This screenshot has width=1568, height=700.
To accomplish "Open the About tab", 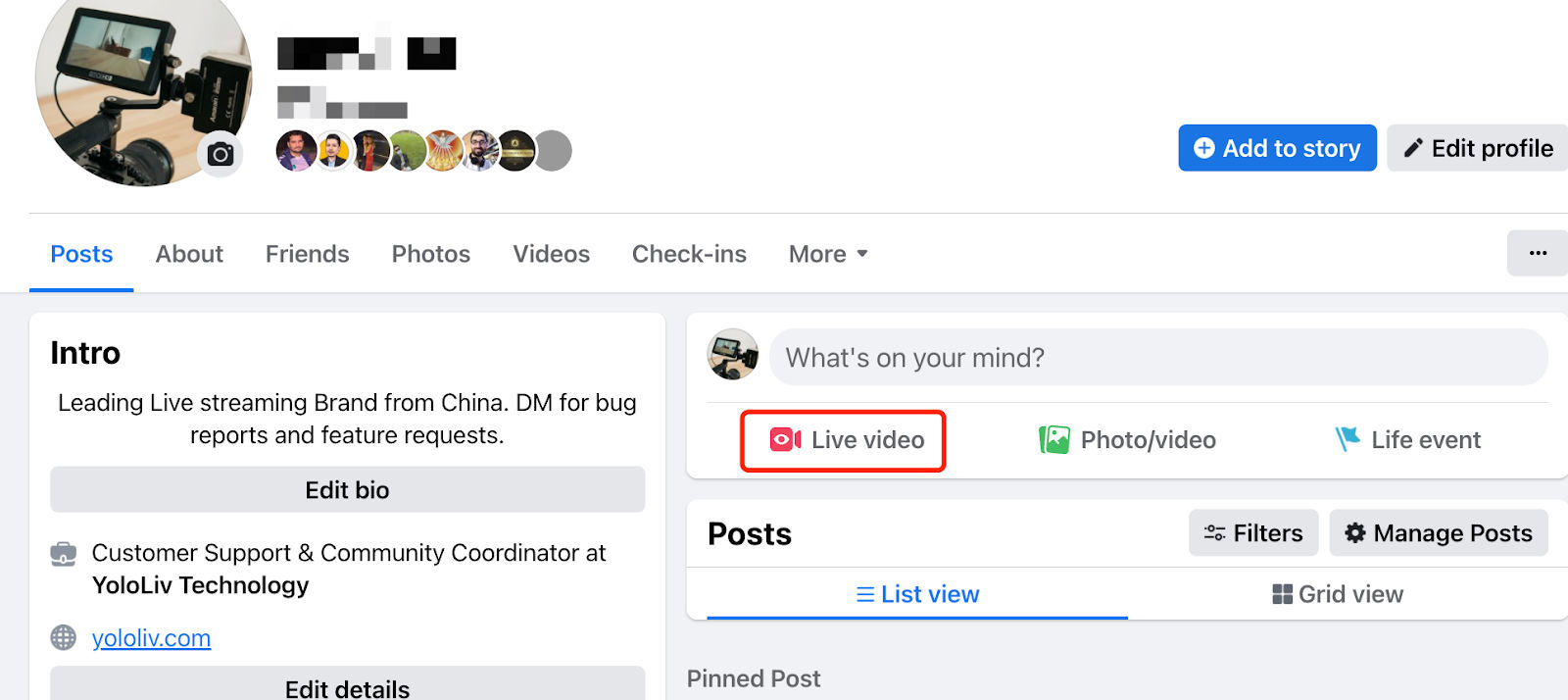I will click(x=189, y=254).
